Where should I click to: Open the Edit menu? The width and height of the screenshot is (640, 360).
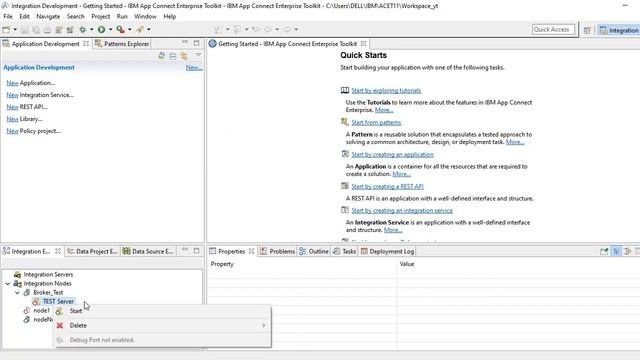(x=24, y=16)
